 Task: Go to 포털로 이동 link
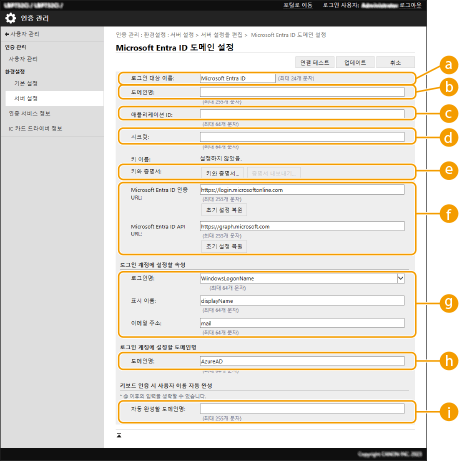point(297,5)
